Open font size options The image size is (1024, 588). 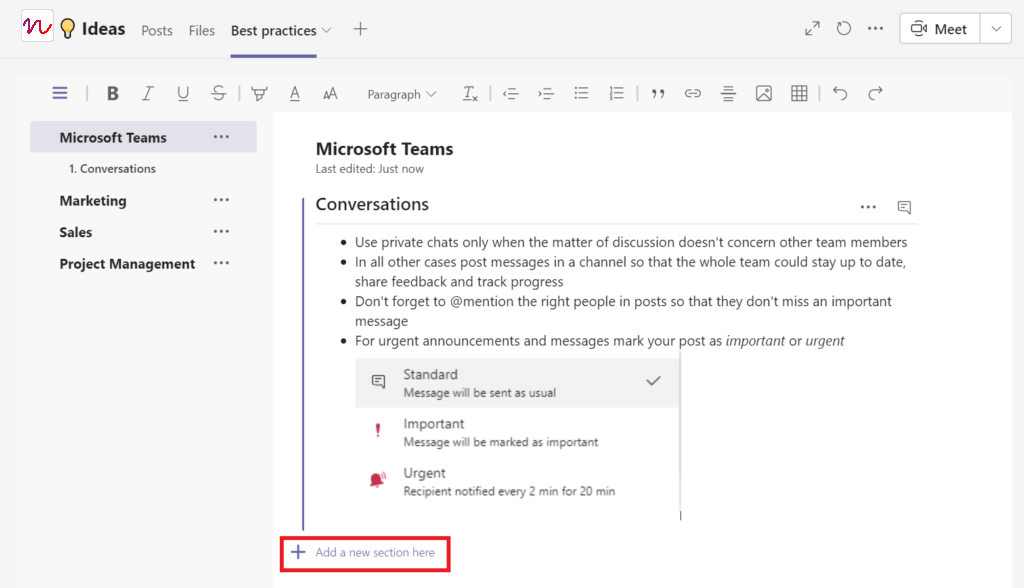coord(330,93)
